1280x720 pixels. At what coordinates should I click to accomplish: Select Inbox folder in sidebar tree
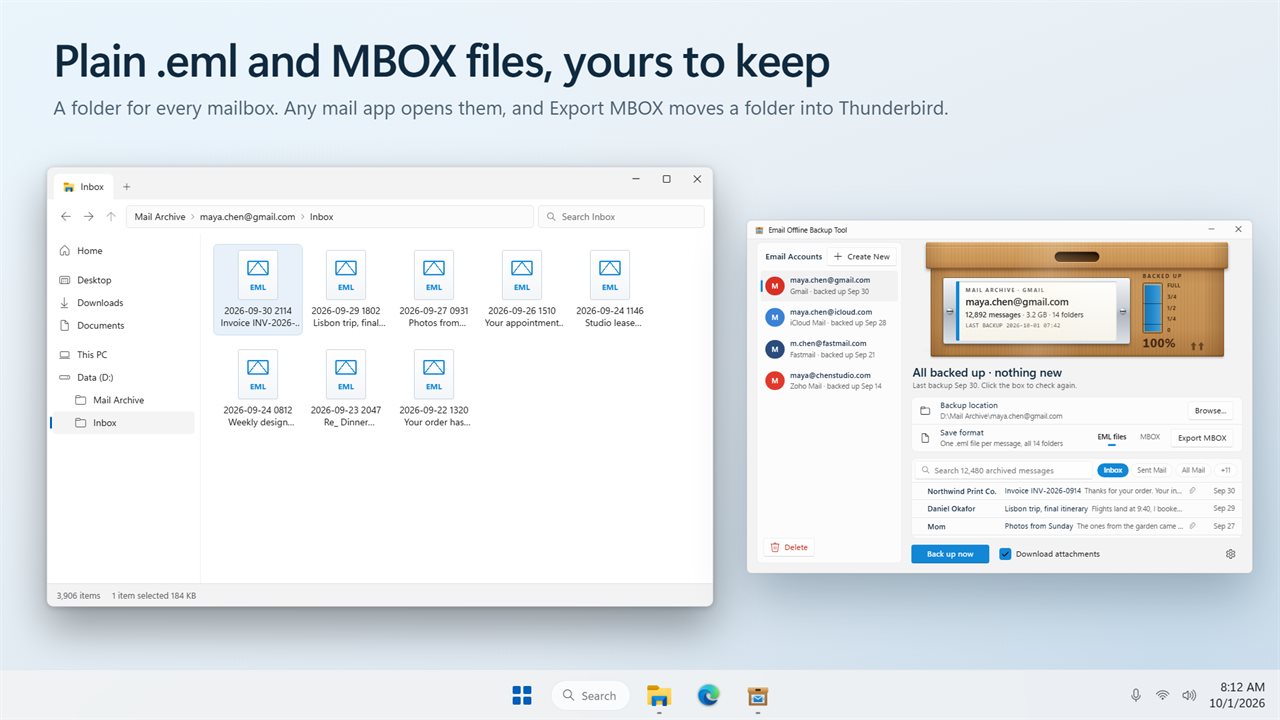122,423
